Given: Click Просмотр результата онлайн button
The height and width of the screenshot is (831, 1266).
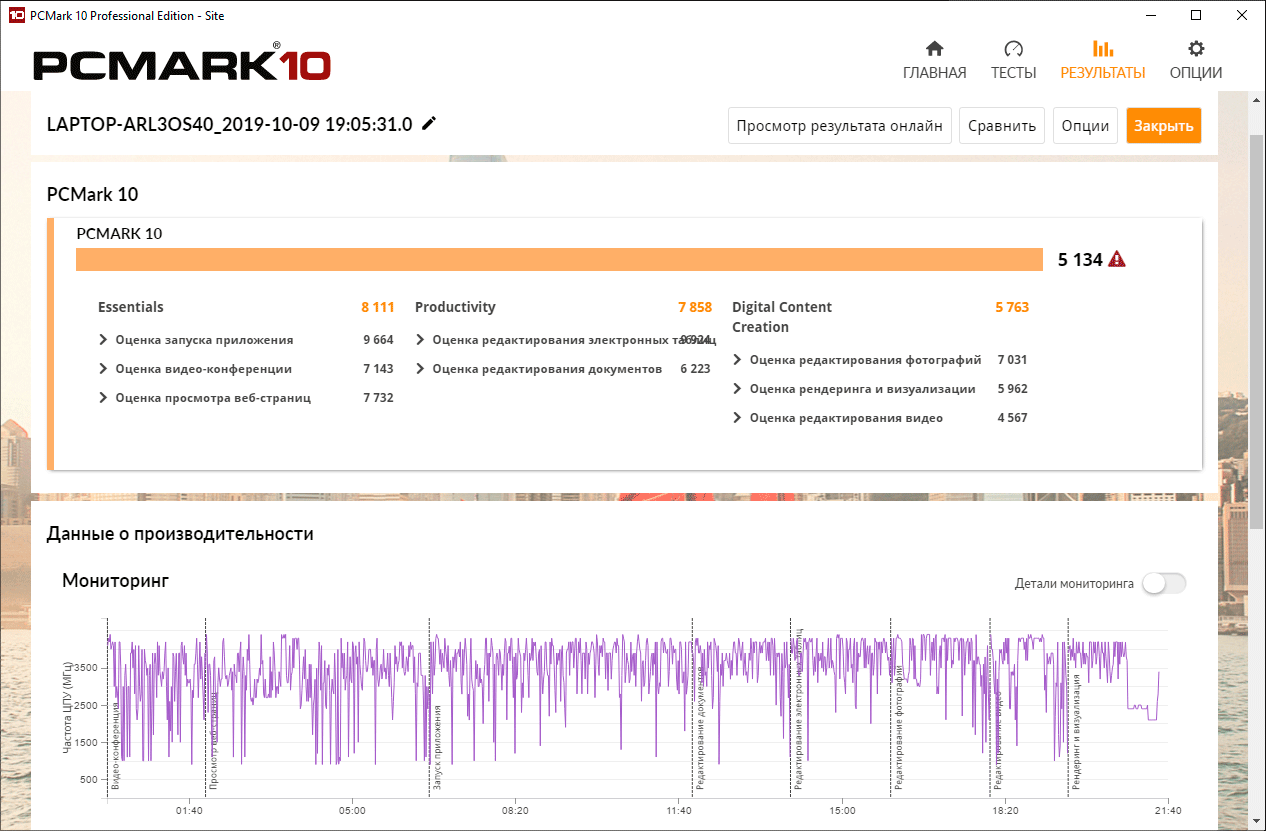Looking at the screenshot, I should point(839,126).
